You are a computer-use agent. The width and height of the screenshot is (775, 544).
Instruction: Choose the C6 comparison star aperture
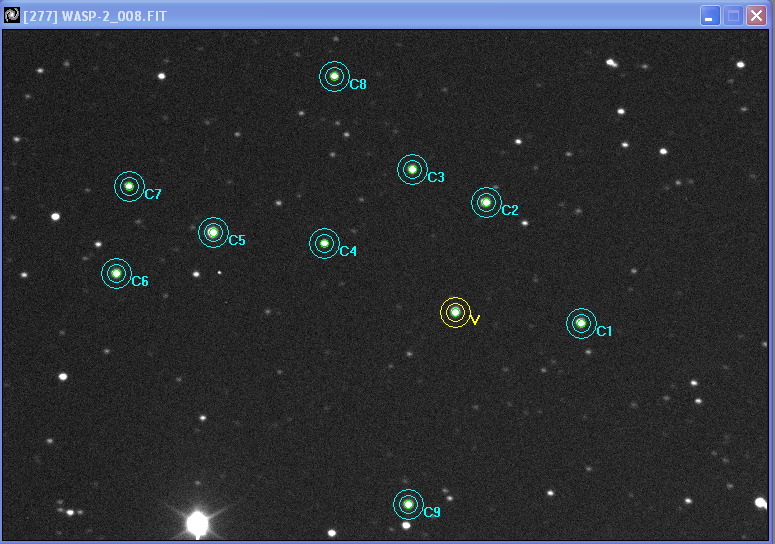coord(116,273)
